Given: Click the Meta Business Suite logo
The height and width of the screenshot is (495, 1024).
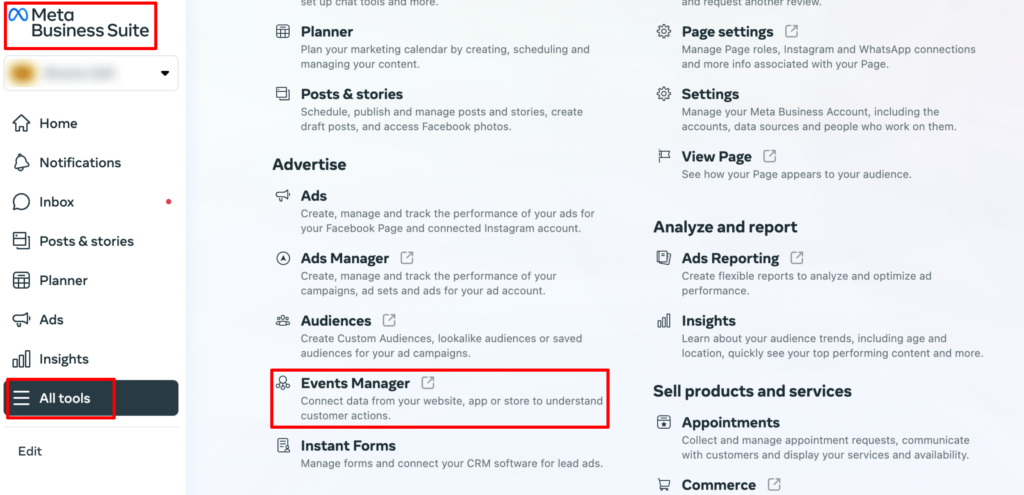Looking at the screenshot, I should 78,23.
